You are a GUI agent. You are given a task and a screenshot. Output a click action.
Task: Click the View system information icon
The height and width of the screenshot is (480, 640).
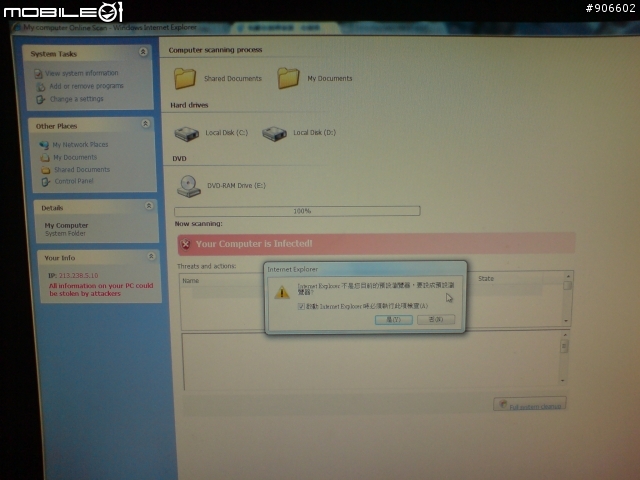click(x=38, y=73)
